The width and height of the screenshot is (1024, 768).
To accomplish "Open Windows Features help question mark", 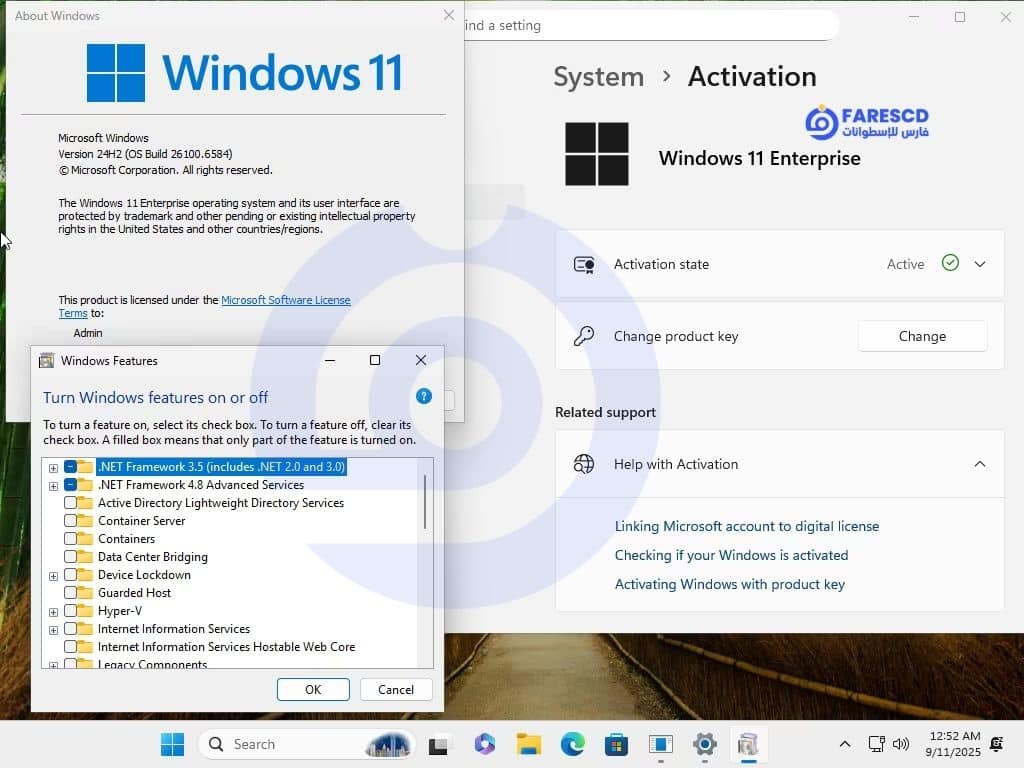I will (x=423, y=396).
